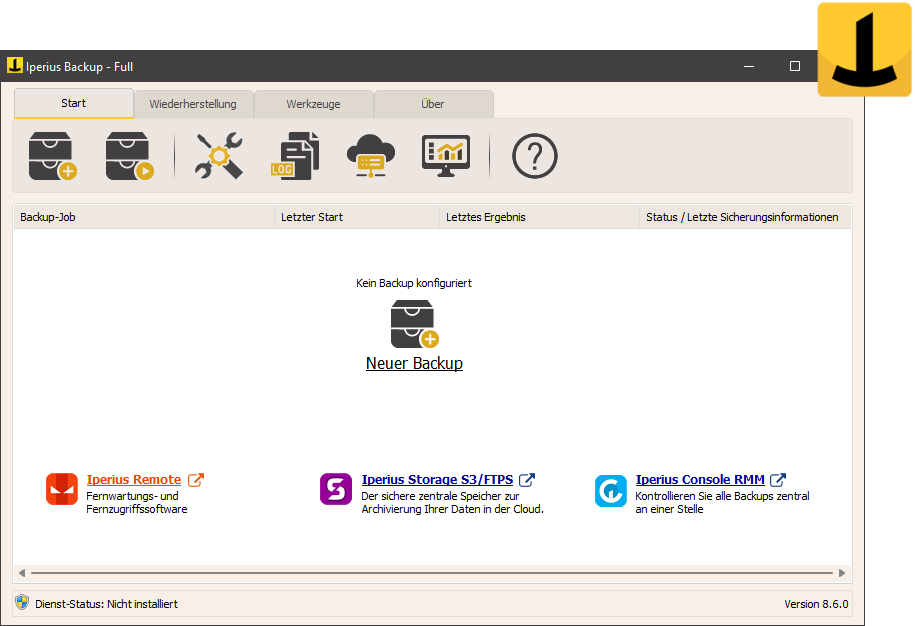Click external link icon beside Iperius Console RMM

pyautogui.click(x=778, y=480)
